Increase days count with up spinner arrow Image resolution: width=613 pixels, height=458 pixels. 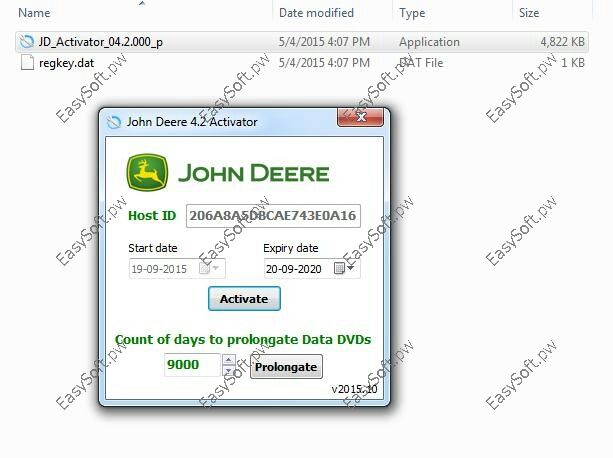[x=229, y=359]
